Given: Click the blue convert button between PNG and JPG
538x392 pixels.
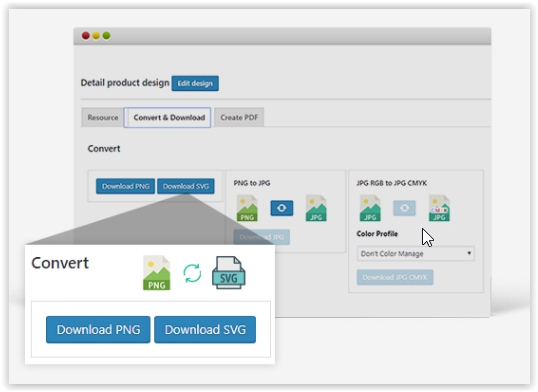Looking at the screenshot, I should [282, 208].
